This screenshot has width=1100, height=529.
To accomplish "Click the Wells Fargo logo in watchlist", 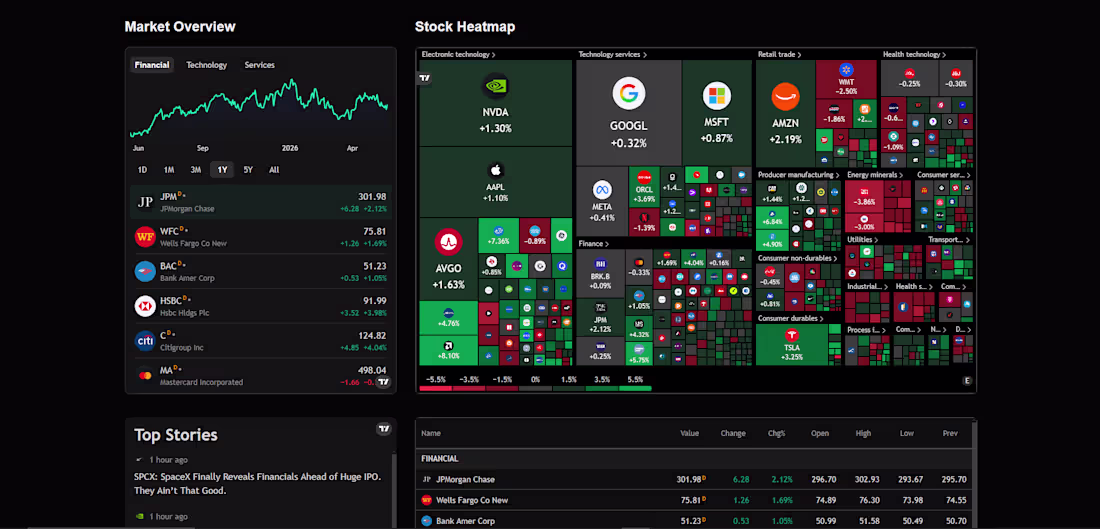I will 145,237.
